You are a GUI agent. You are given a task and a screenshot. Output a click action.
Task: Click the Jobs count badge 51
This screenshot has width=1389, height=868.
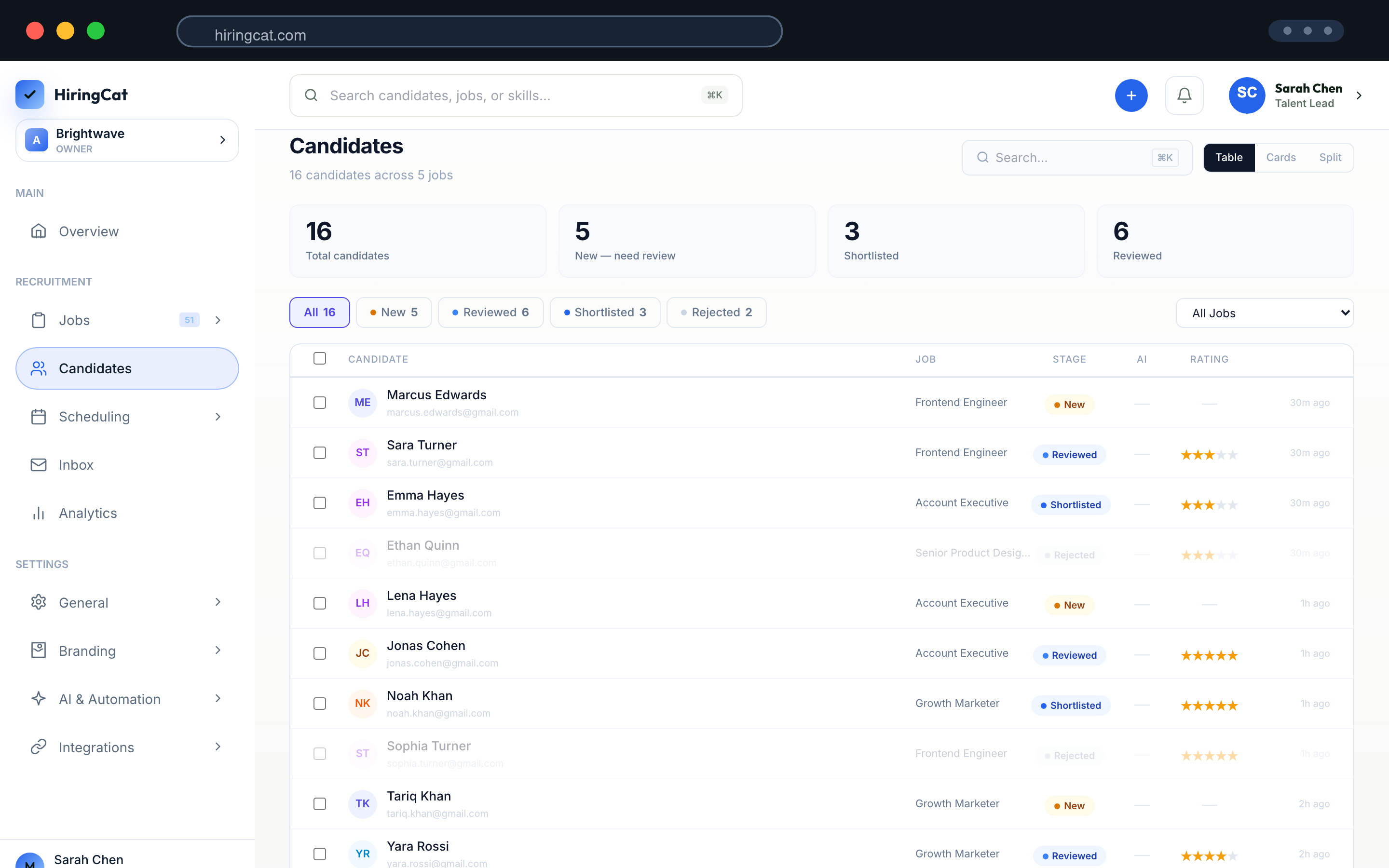[190, 320]
